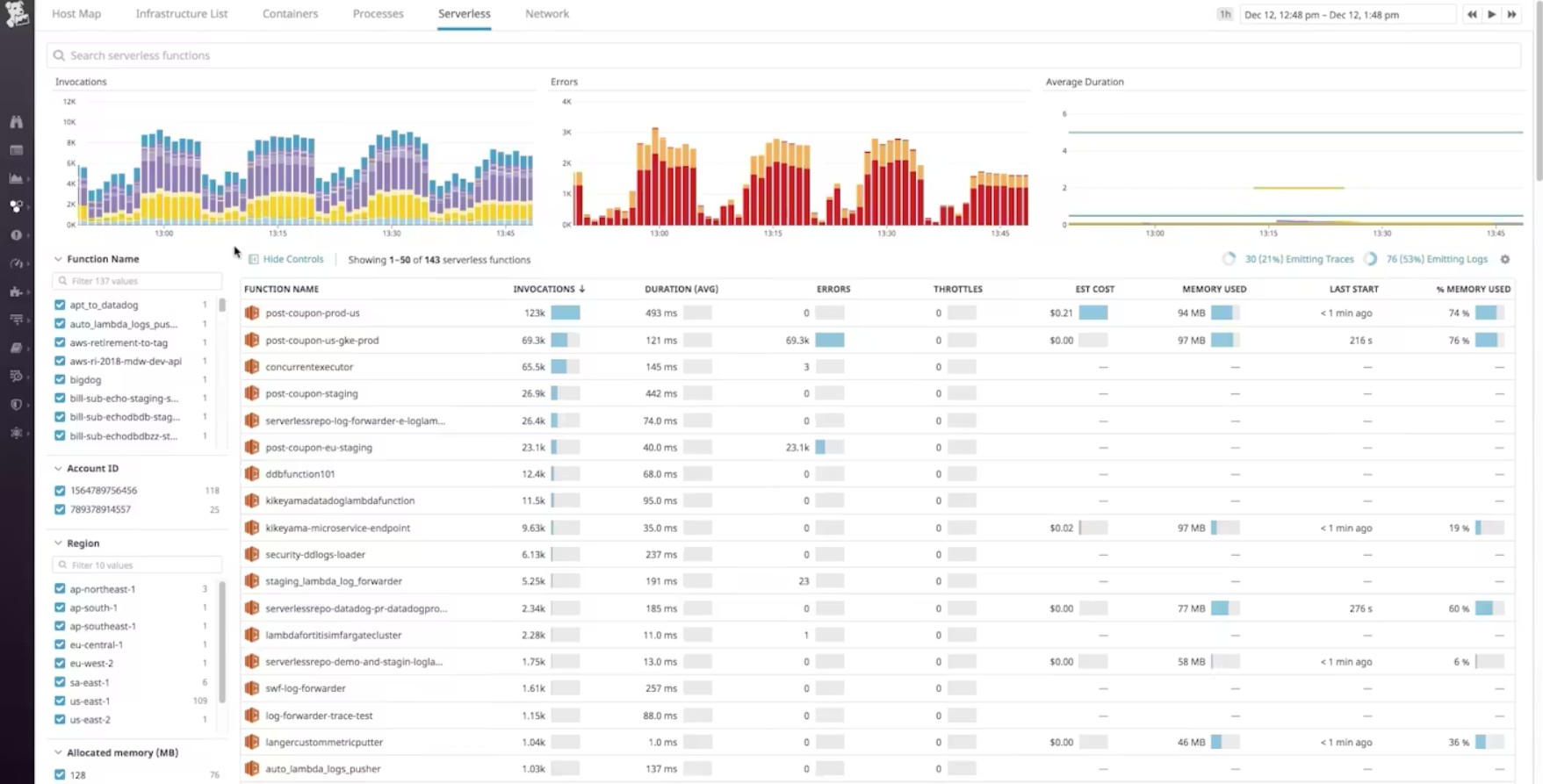The height and width of the screenshot is (784, 1543).
Task: Open the UX monitoring sidebar icon
Action: point(16,433)
